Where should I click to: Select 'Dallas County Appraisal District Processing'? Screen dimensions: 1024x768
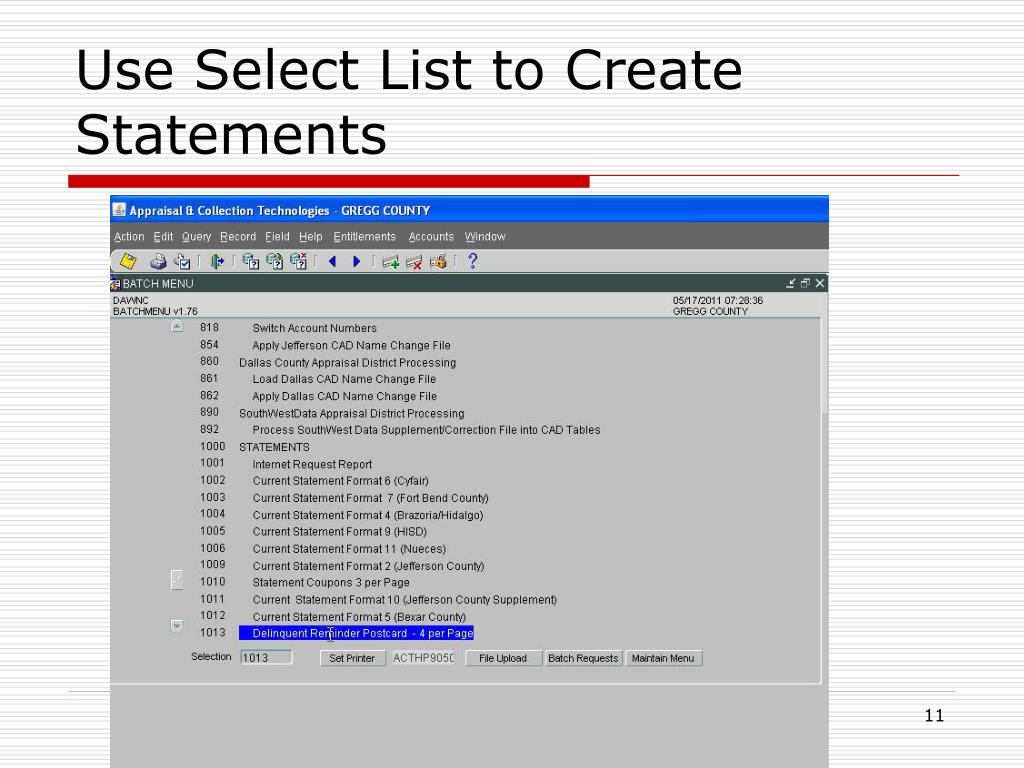pyautogui.click(x=347, y=362)
